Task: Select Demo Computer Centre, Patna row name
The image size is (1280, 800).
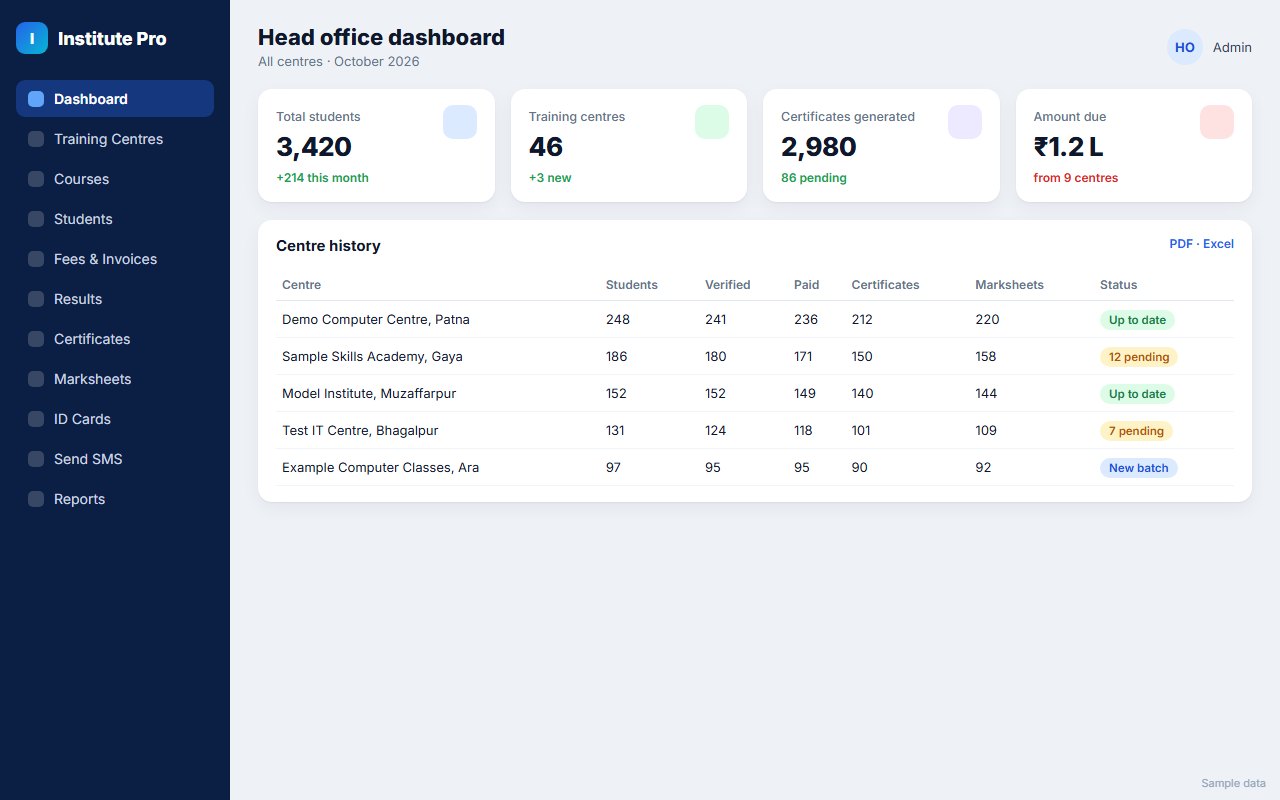Action: coord(376,320)
